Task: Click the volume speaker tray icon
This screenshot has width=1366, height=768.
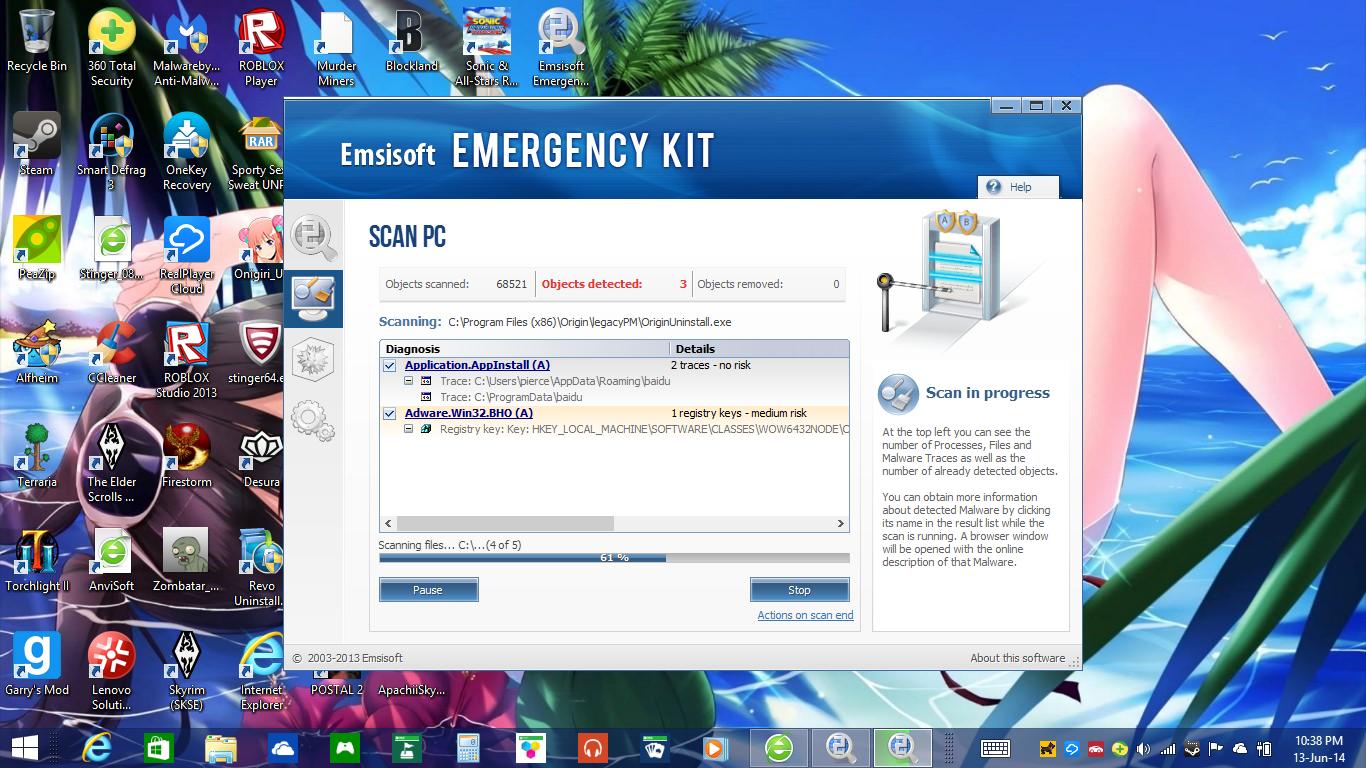Action: 1143,748
